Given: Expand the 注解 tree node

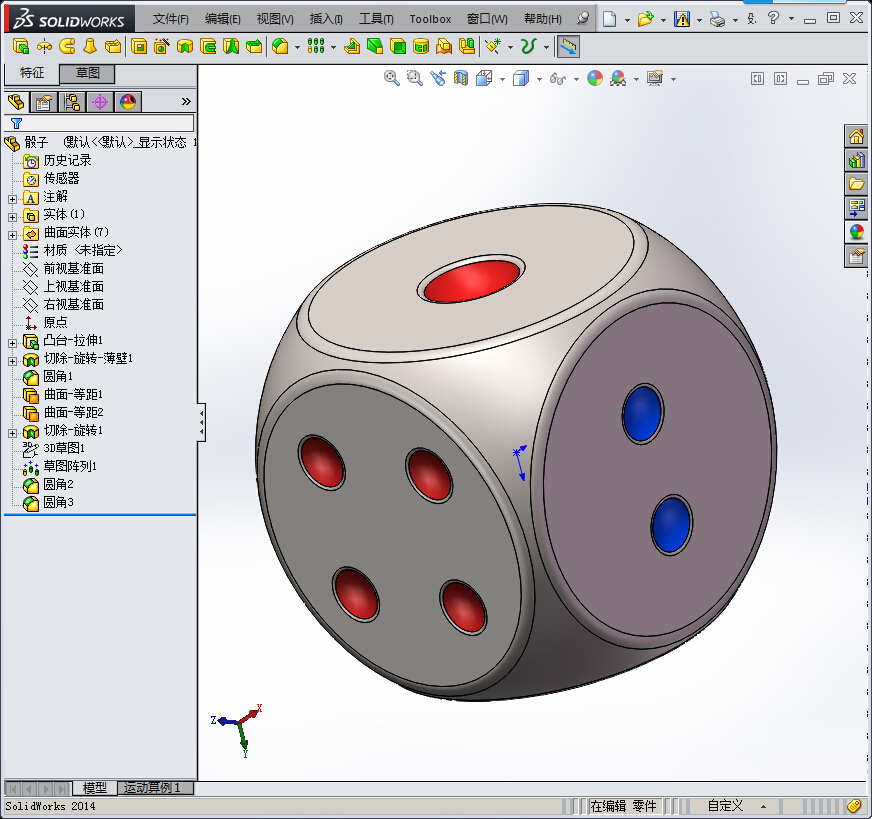Looking at the screenshot, I should pos(12,197).
